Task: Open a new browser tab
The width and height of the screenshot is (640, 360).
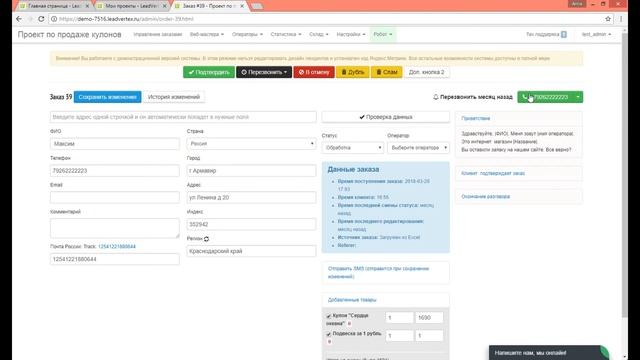Action: [x=257, y=6]
